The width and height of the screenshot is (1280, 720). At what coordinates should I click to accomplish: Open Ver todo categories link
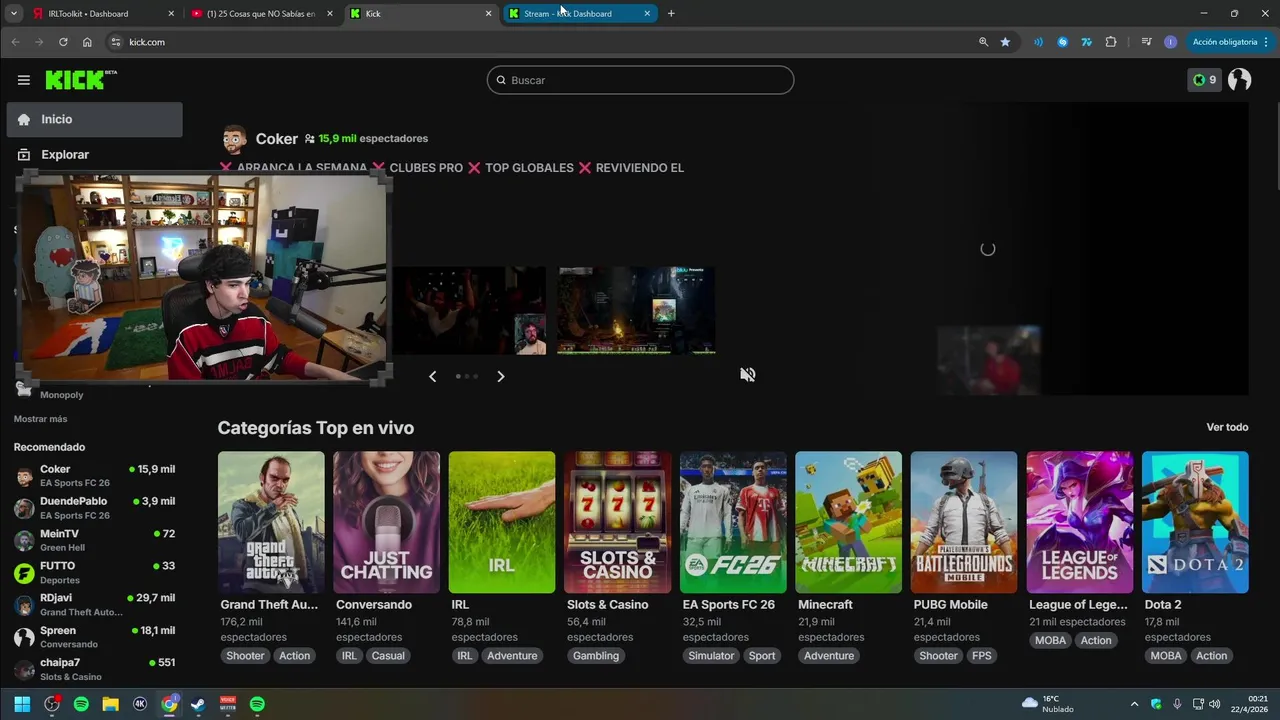coord(1227,427)
